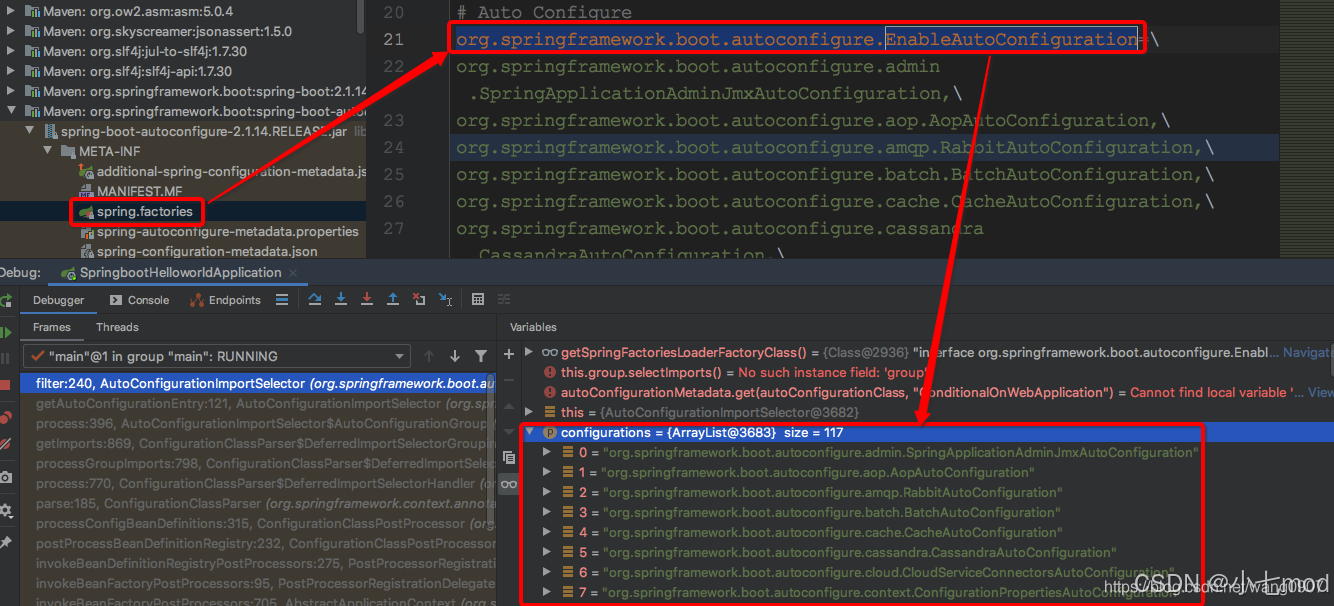Expand configurations element 5 CassandraAutoConfiguration
The image size is (1334, 606).
(x=546, y=552)
